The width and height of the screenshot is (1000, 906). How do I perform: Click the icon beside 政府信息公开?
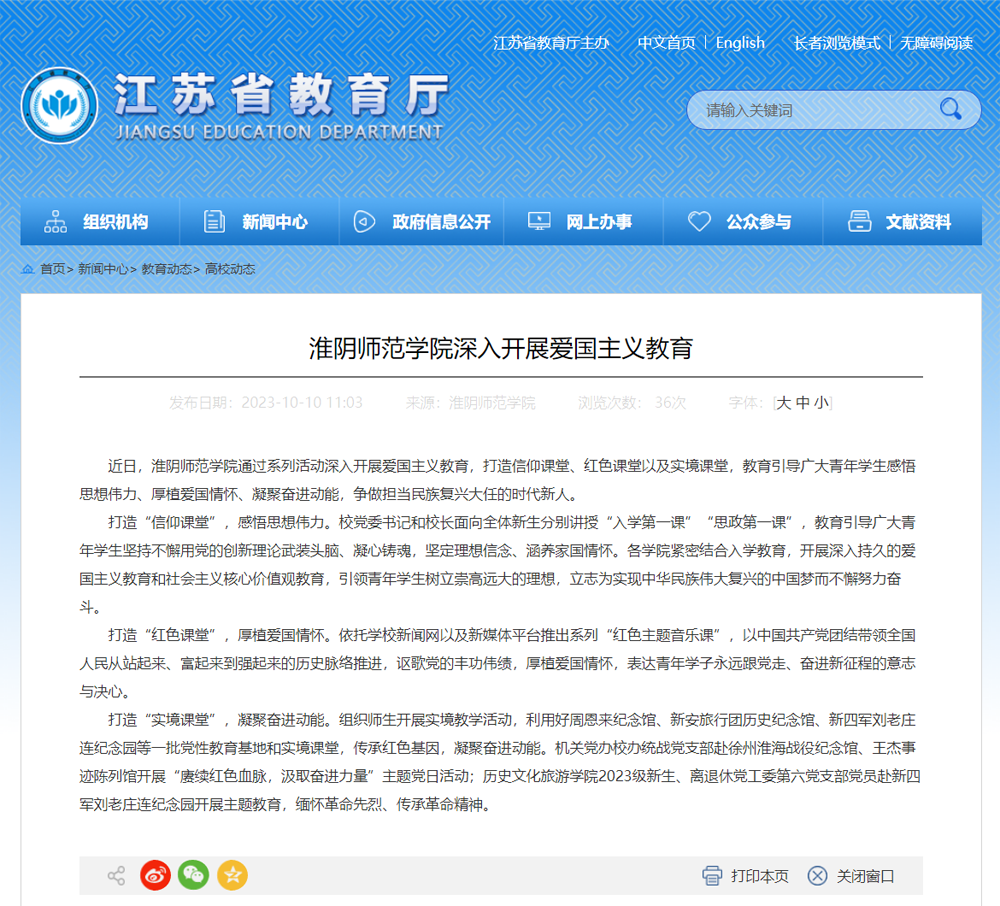[x=364, y=222]
